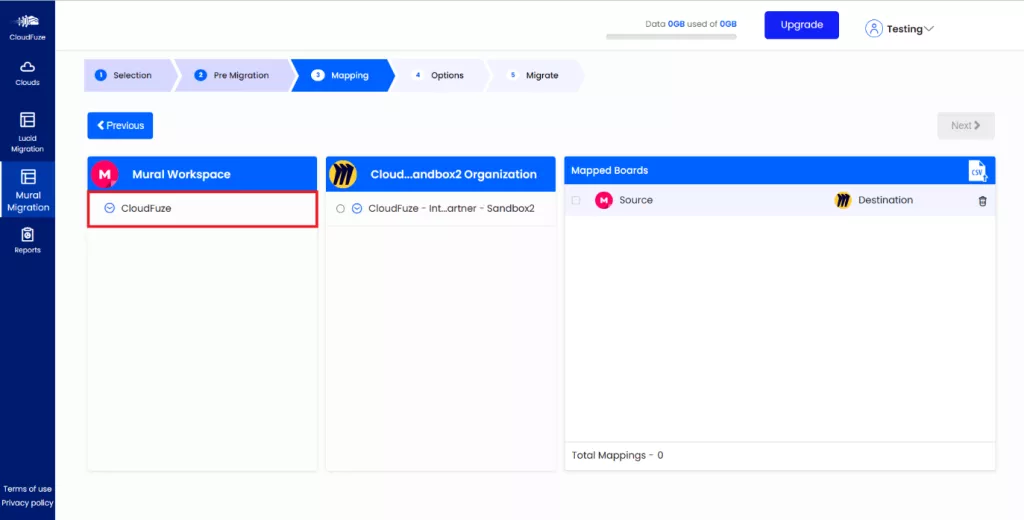Click the Miro logo in organization header
The image size is (1024, 520).
coord(343,174)
